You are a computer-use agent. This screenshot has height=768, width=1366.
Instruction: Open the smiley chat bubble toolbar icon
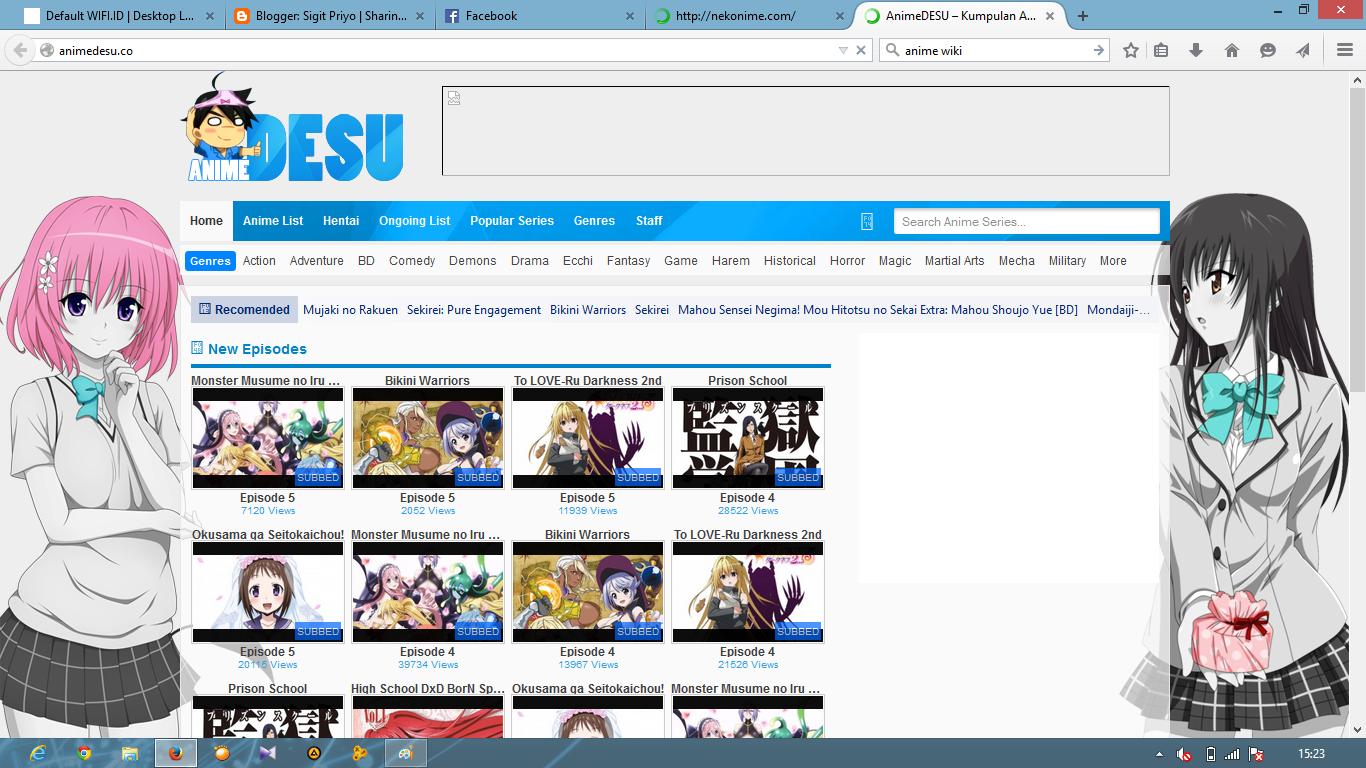(x=1268, y=50)
